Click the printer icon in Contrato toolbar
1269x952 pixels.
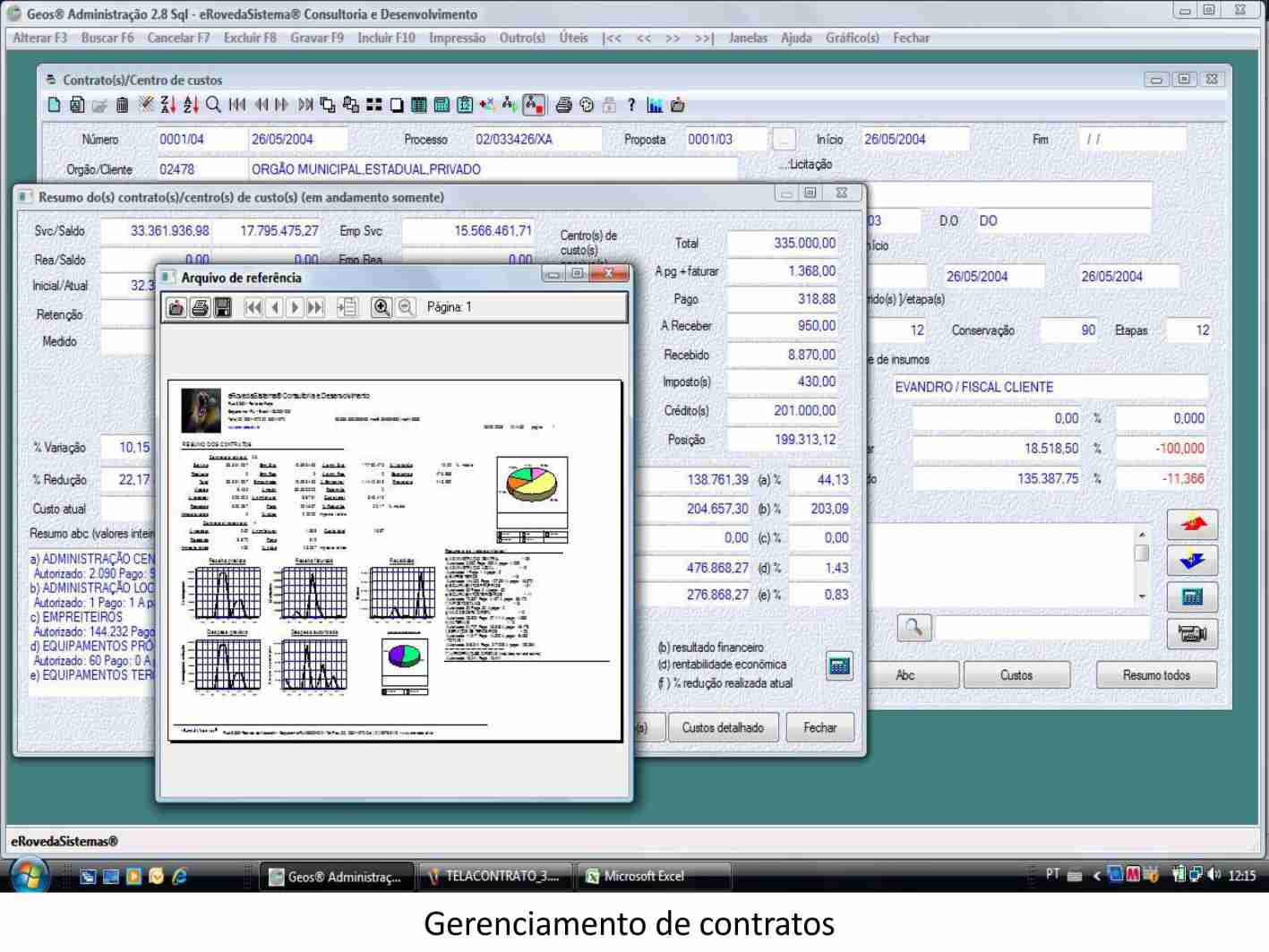pyautogui.click(x=563, y=105)
